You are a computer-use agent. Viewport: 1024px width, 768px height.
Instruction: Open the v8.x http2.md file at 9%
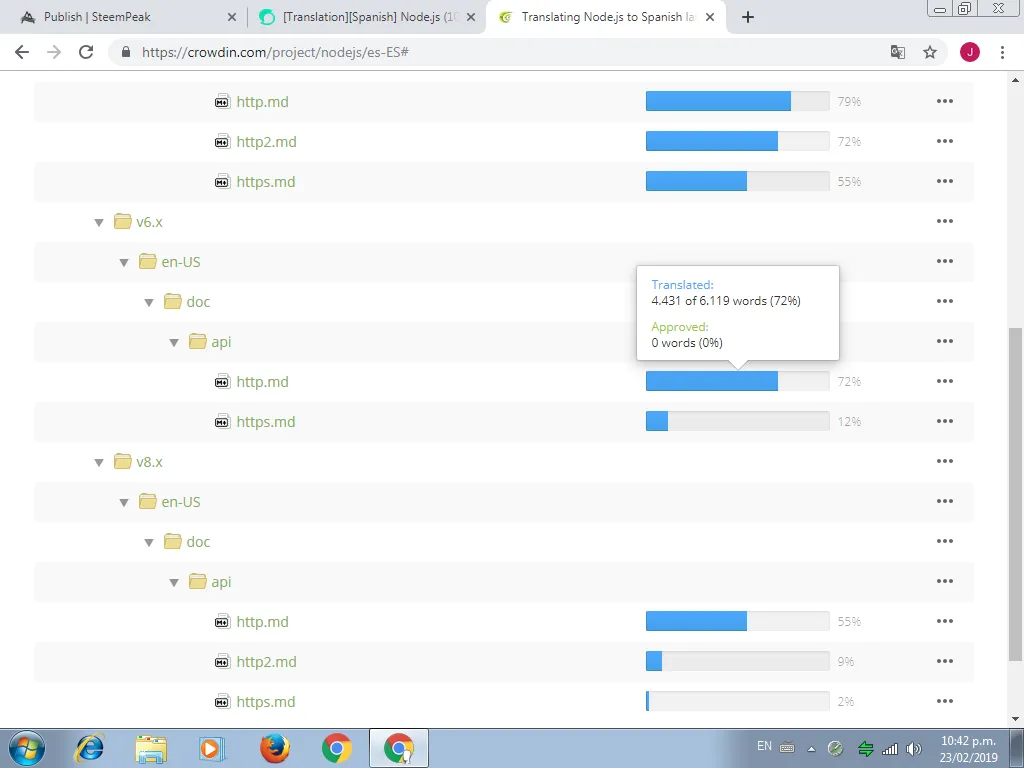click(266, 662)
